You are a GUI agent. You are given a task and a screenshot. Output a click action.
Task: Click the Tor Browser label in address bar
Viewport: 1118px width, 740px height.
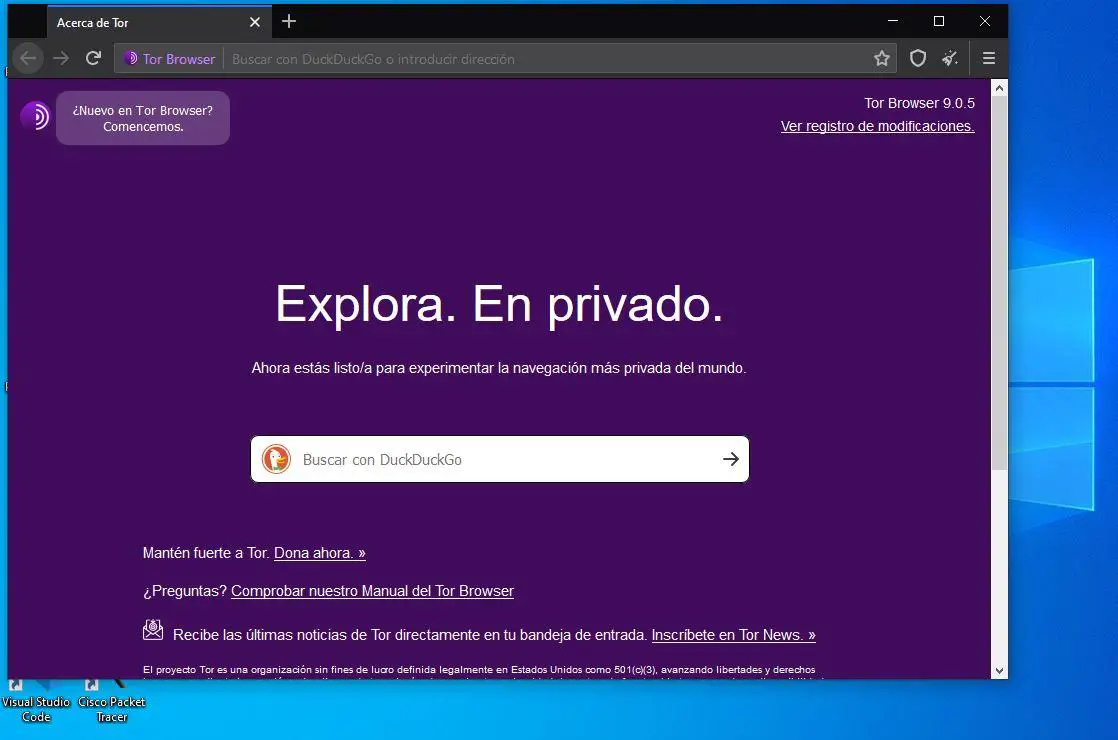[x=179, y=59]
